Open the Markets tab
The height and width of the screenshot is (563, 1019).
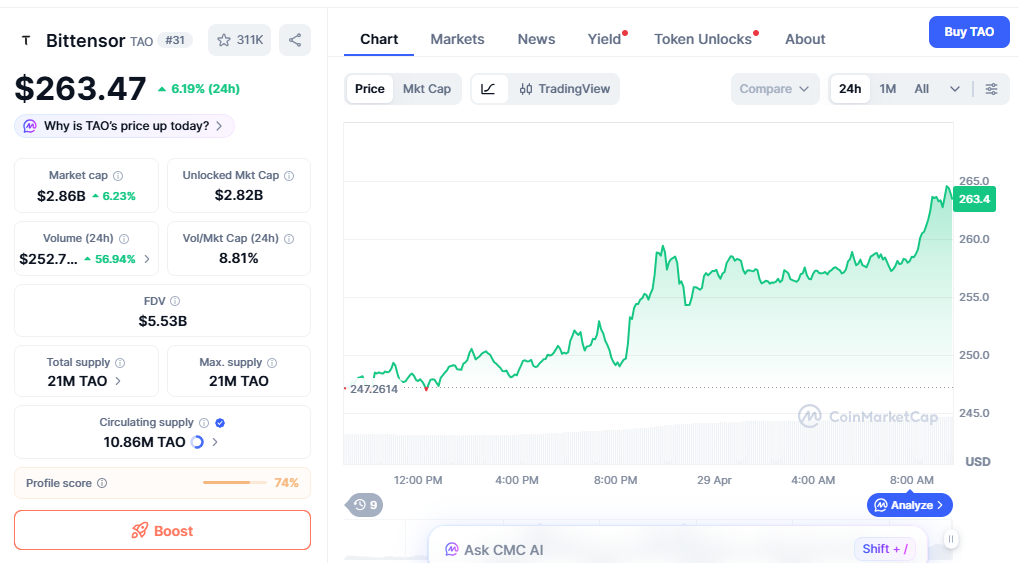(458, 39)
